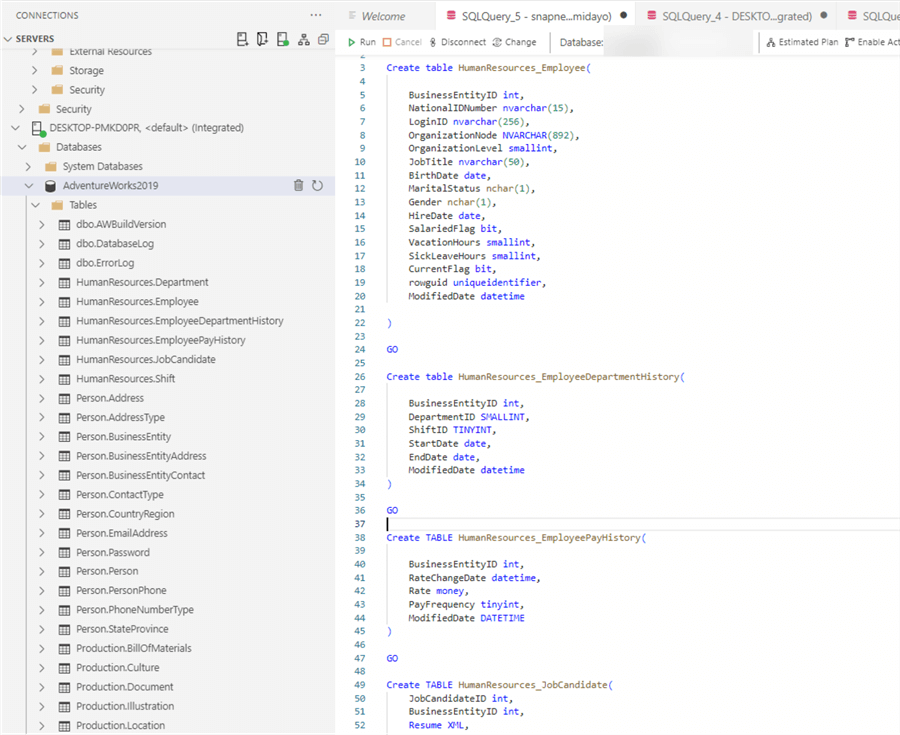Click 'rowguid uniqueidentifier,' code line
900x735 pixels.
click(x=477, y=283)
